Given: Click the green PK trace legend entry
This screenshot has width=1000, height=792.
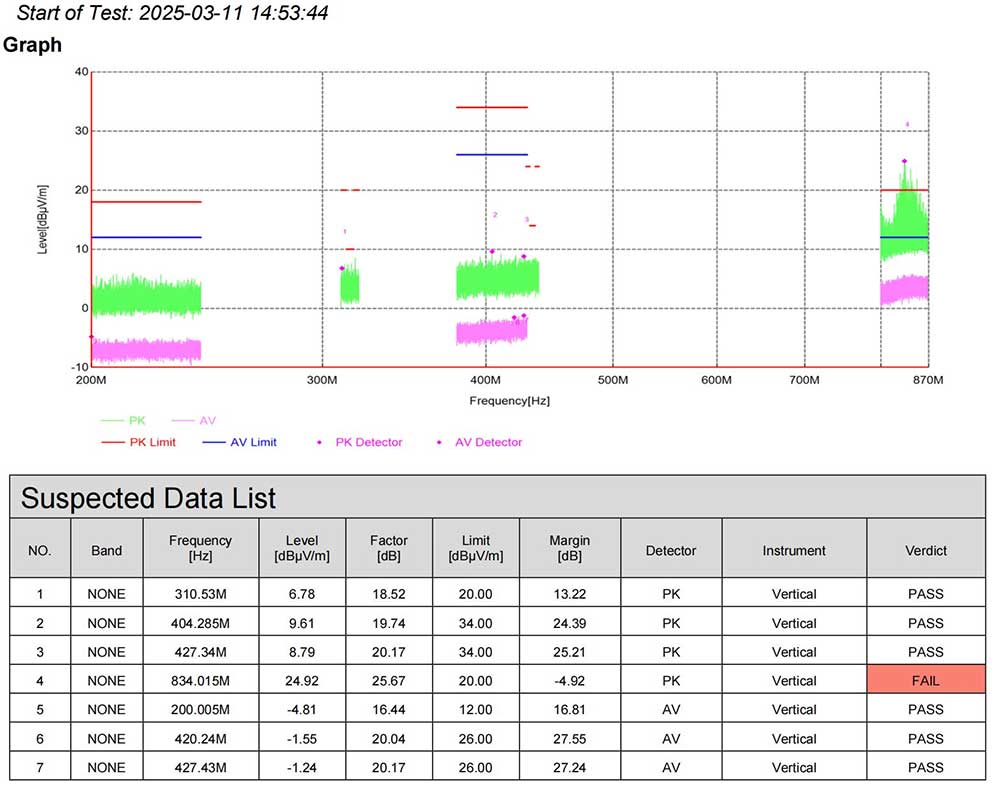Looking at the screenshot, I should tap(124, 421).
